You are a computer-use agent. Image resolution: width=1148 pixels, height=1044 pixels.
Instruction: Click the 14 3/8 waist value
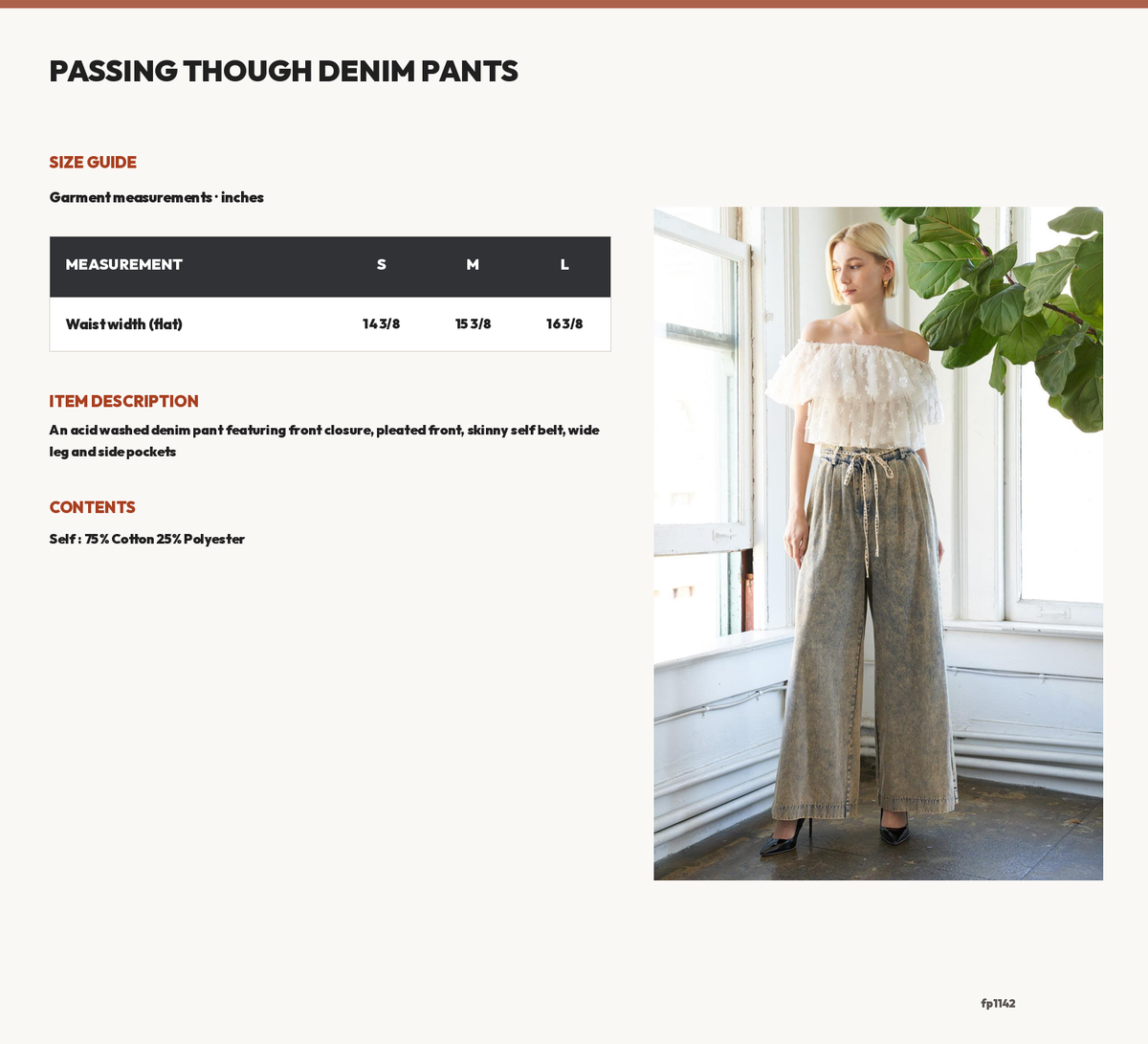pos(381,324)
